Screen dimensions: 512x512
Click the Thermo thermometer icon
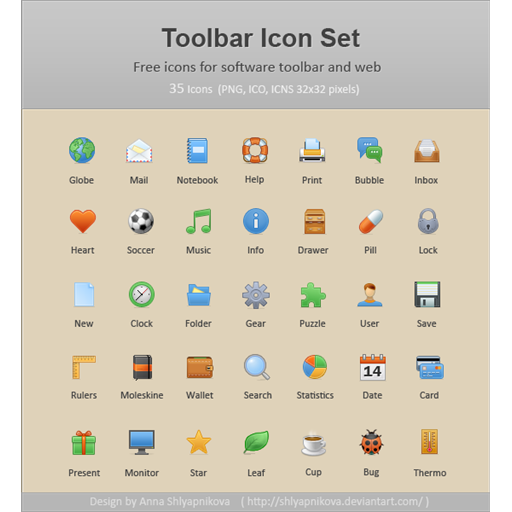(429, 442)
